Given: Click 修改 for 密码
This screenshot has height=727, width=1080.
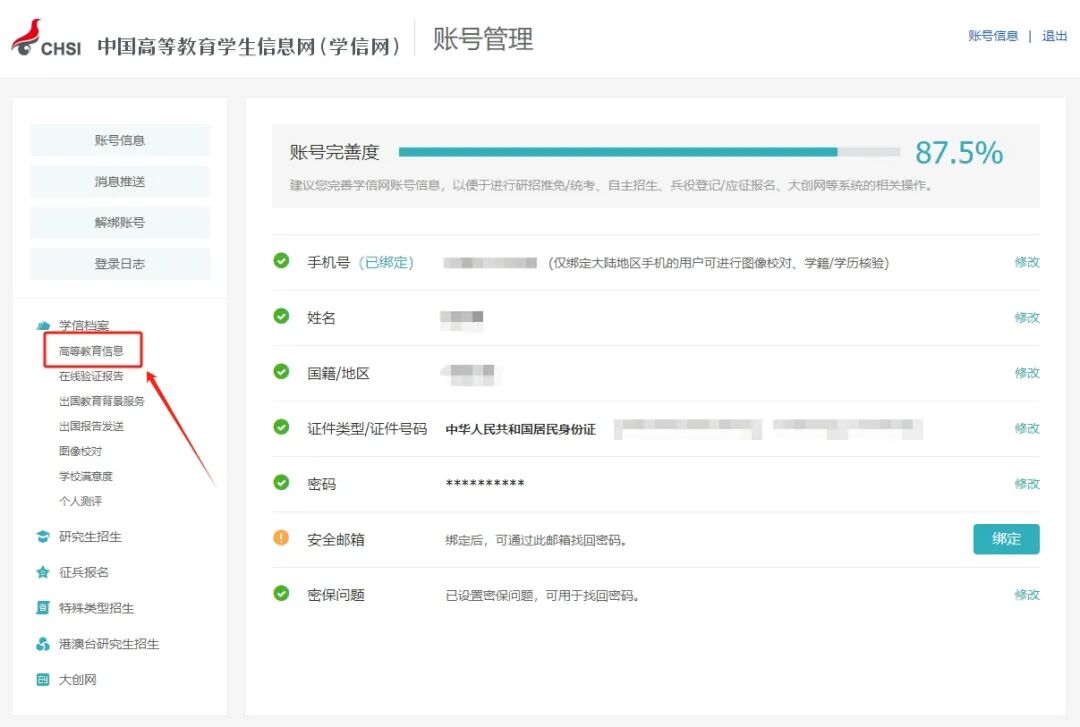Looking at the screenshot, I should [x=1027, y=484].
